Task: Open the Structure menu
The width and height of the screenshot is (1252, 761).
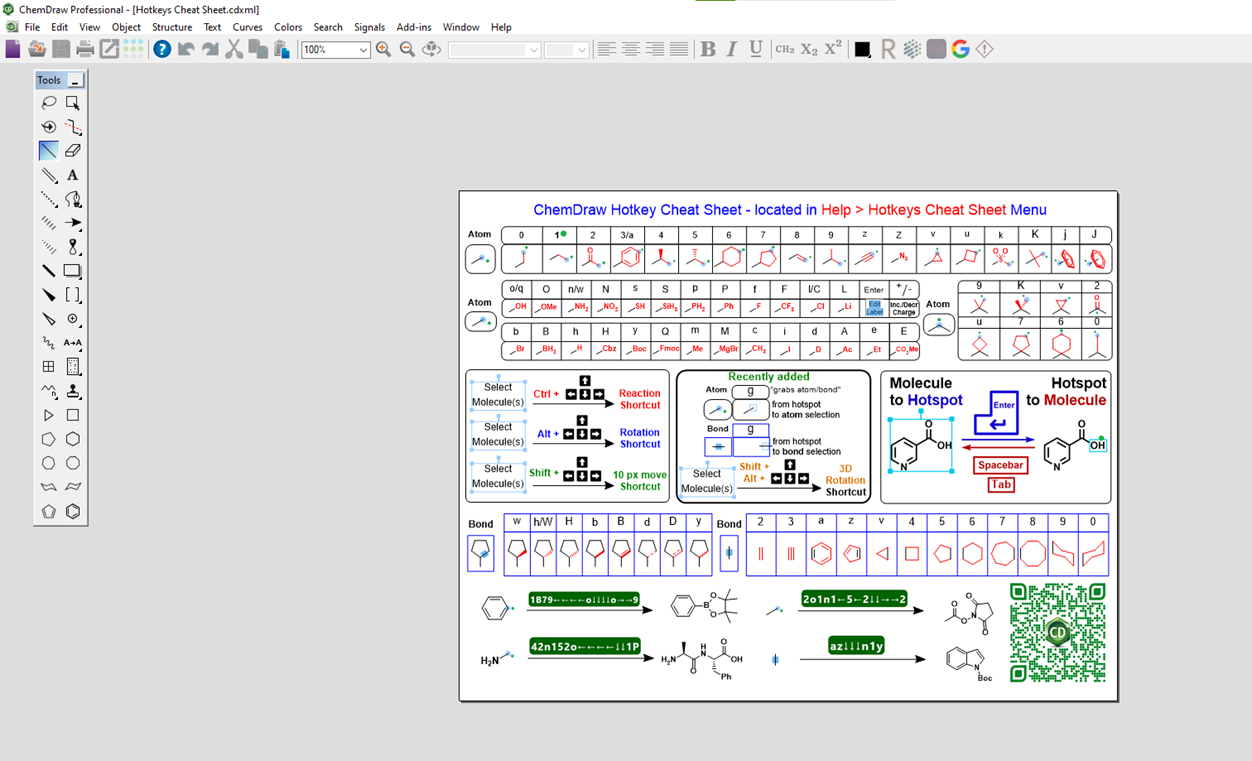Action: click(x=172, y=27)
